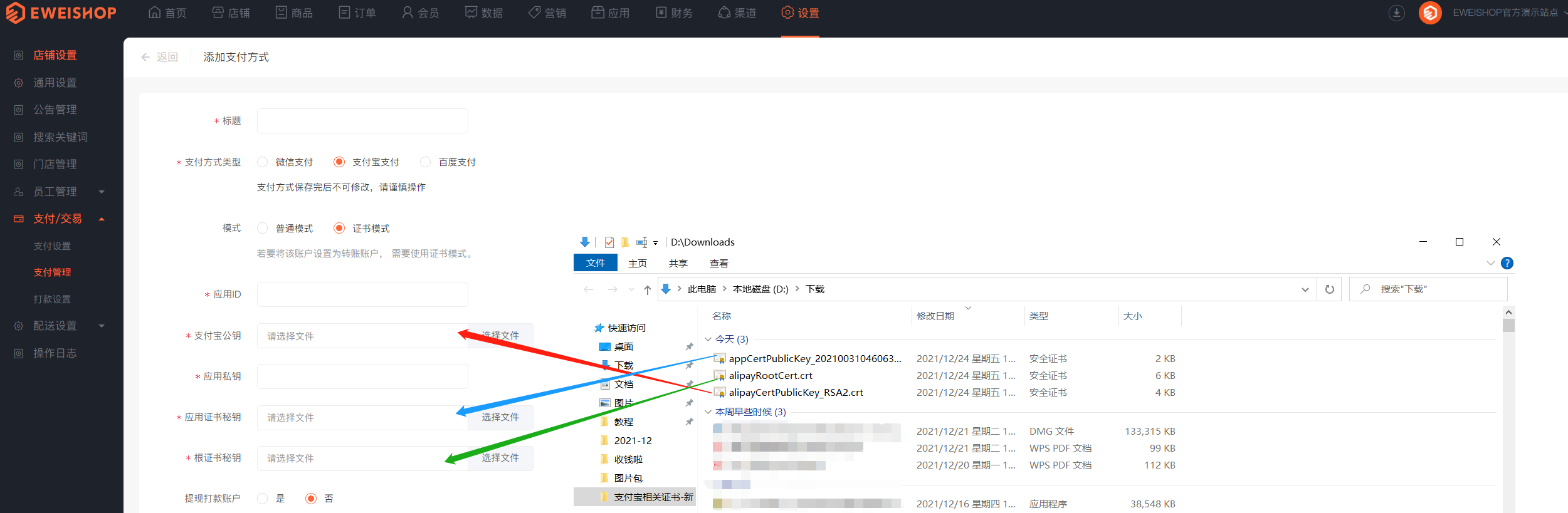Viewport: 1568px width, 513px height.
Task: Focus the 应用ID input field
Action: point(362,294)
